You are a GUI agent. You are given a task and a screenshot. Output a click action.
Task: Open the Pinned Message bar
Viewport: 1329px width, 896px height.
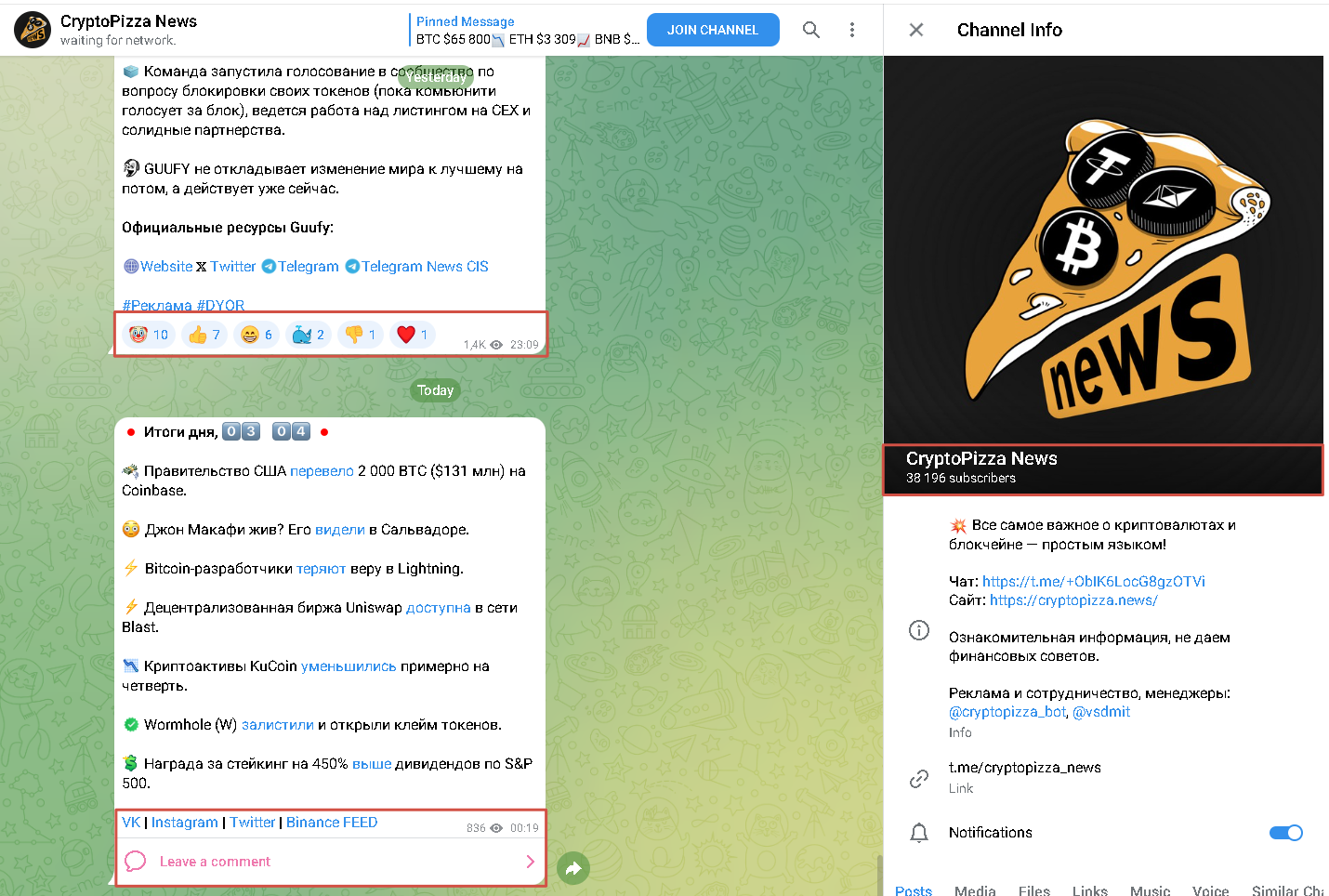(527, 30)
